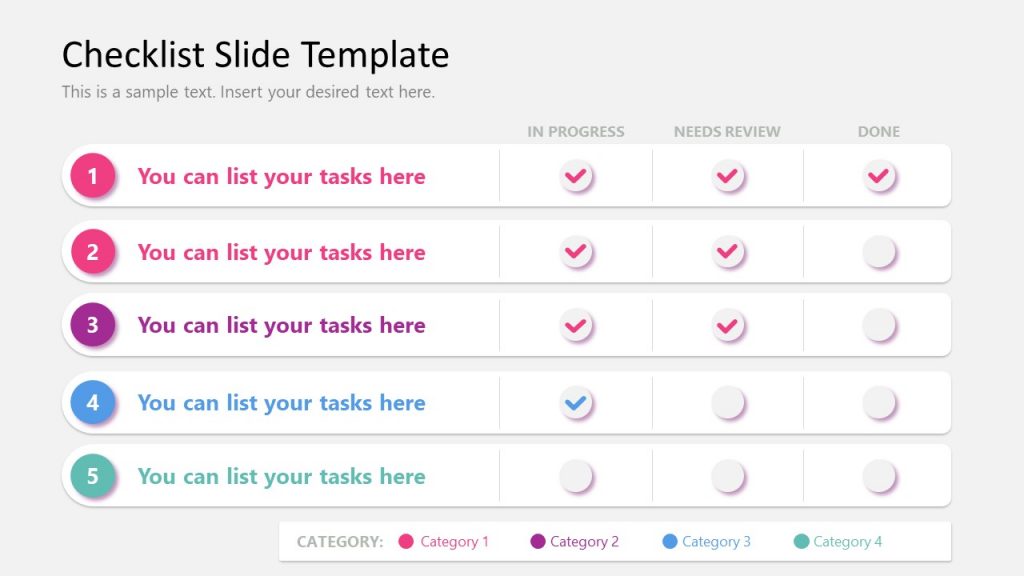
Task: Check the Done circle for task 2
Action: [x=878, y=251]
